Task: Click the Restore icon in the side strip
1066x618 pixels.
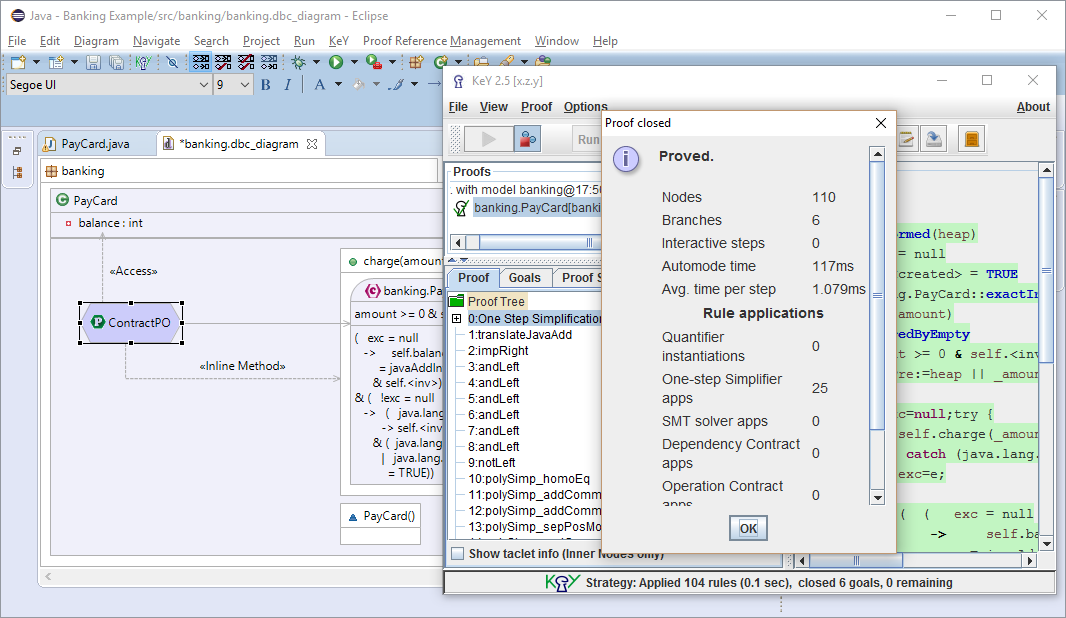Action: tap(17, 151)
